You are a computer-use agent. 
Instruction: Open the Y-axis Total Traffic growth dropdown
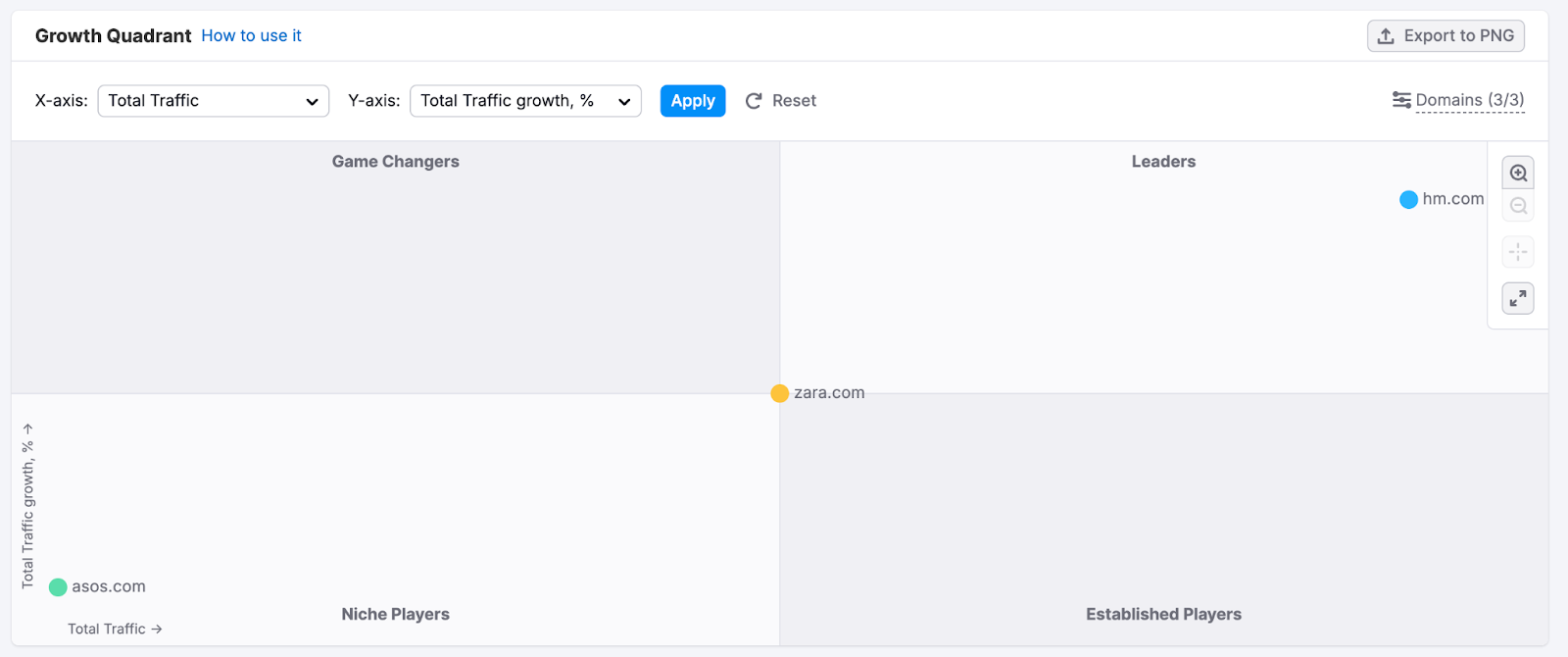pyautogui.click(x=525, y=101)
